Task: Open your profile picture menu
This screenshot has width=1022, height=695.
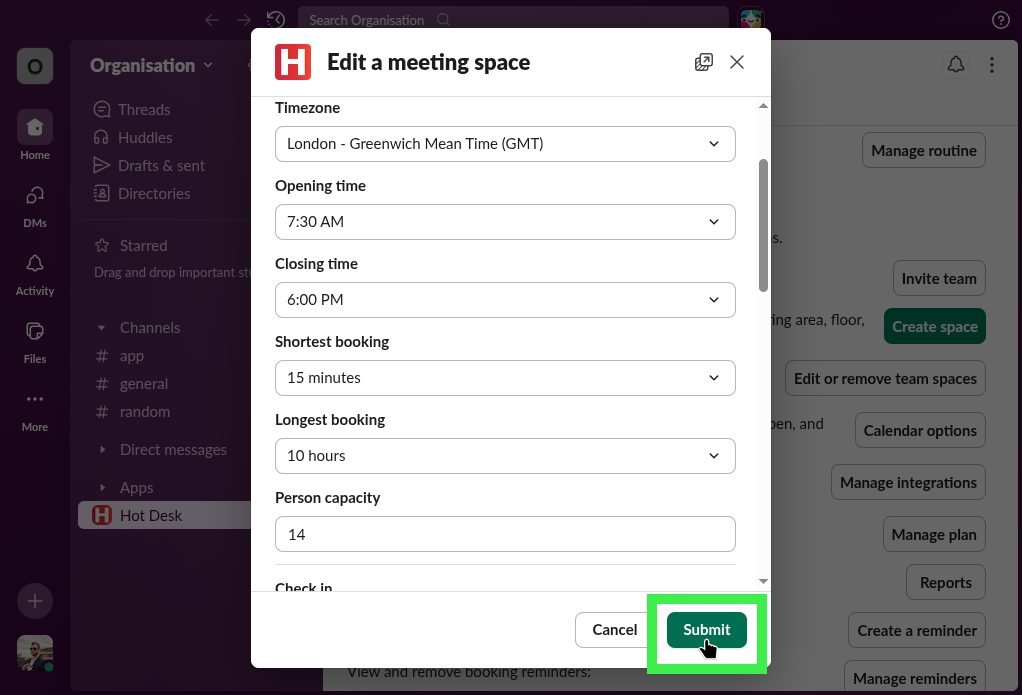Action: coord(34,653)
